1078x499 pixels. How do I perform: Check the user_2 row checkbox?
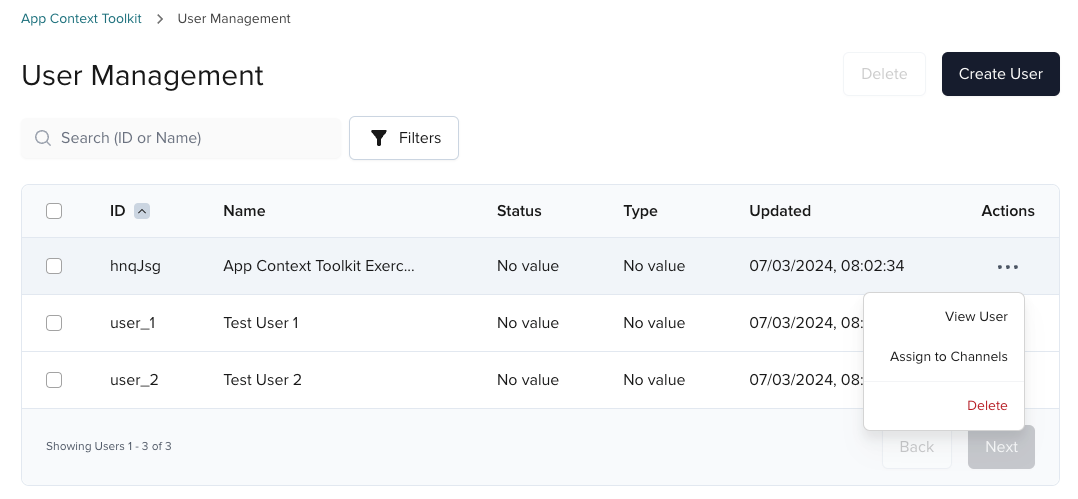pyautogui.click(x=54, y=380)
